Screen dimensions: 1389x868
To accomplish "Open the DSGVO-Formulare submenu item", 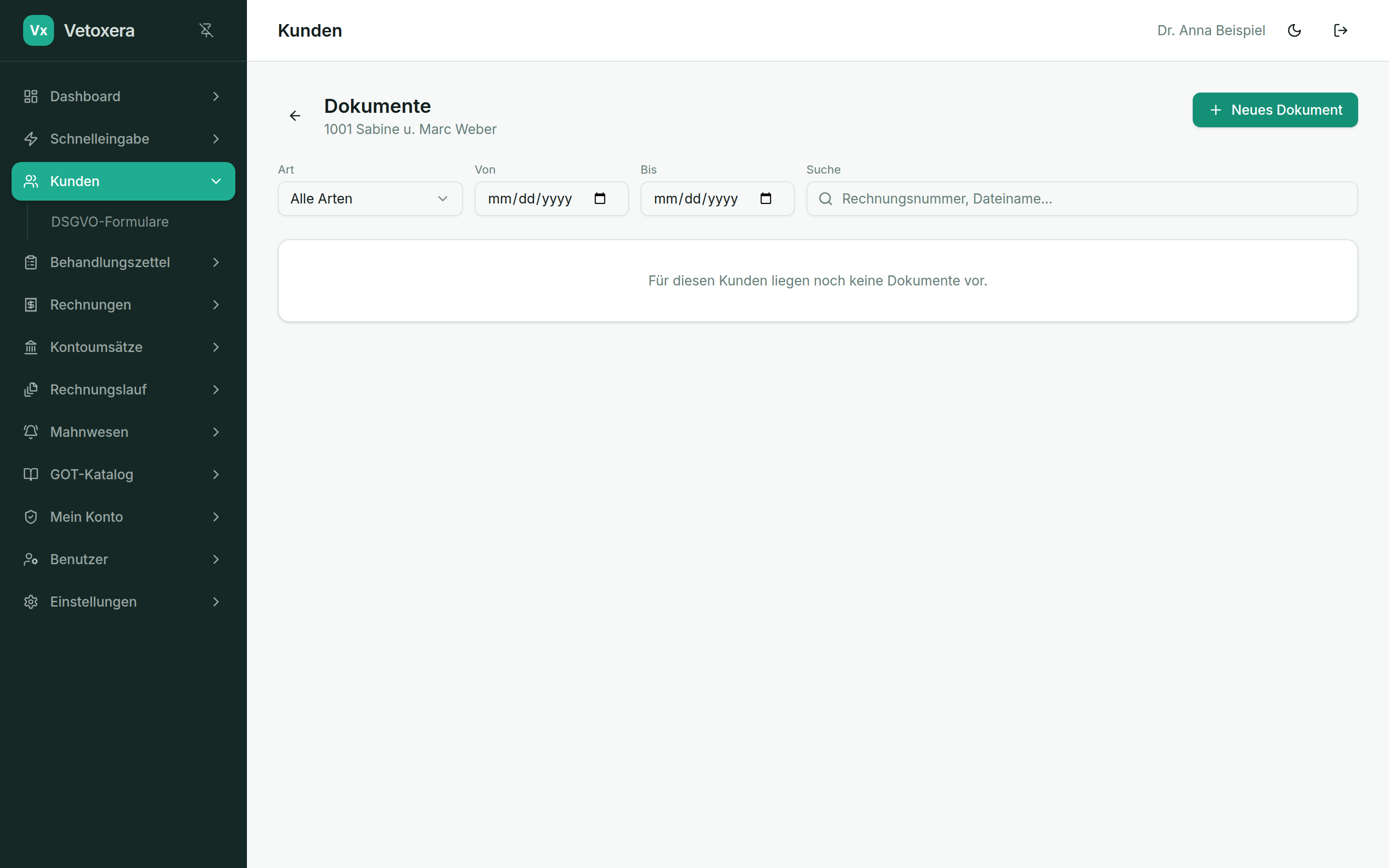I will point(109,222).
